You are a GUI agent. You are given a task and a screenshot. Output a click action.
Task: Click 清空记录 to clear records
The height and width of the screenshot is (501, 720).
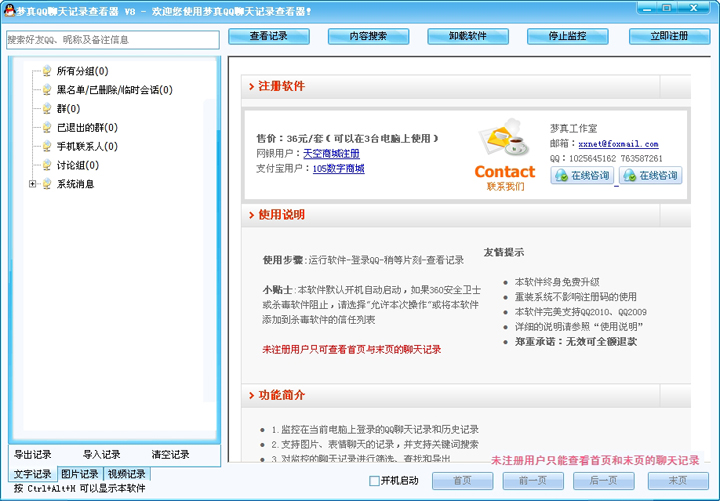[170, 455]
